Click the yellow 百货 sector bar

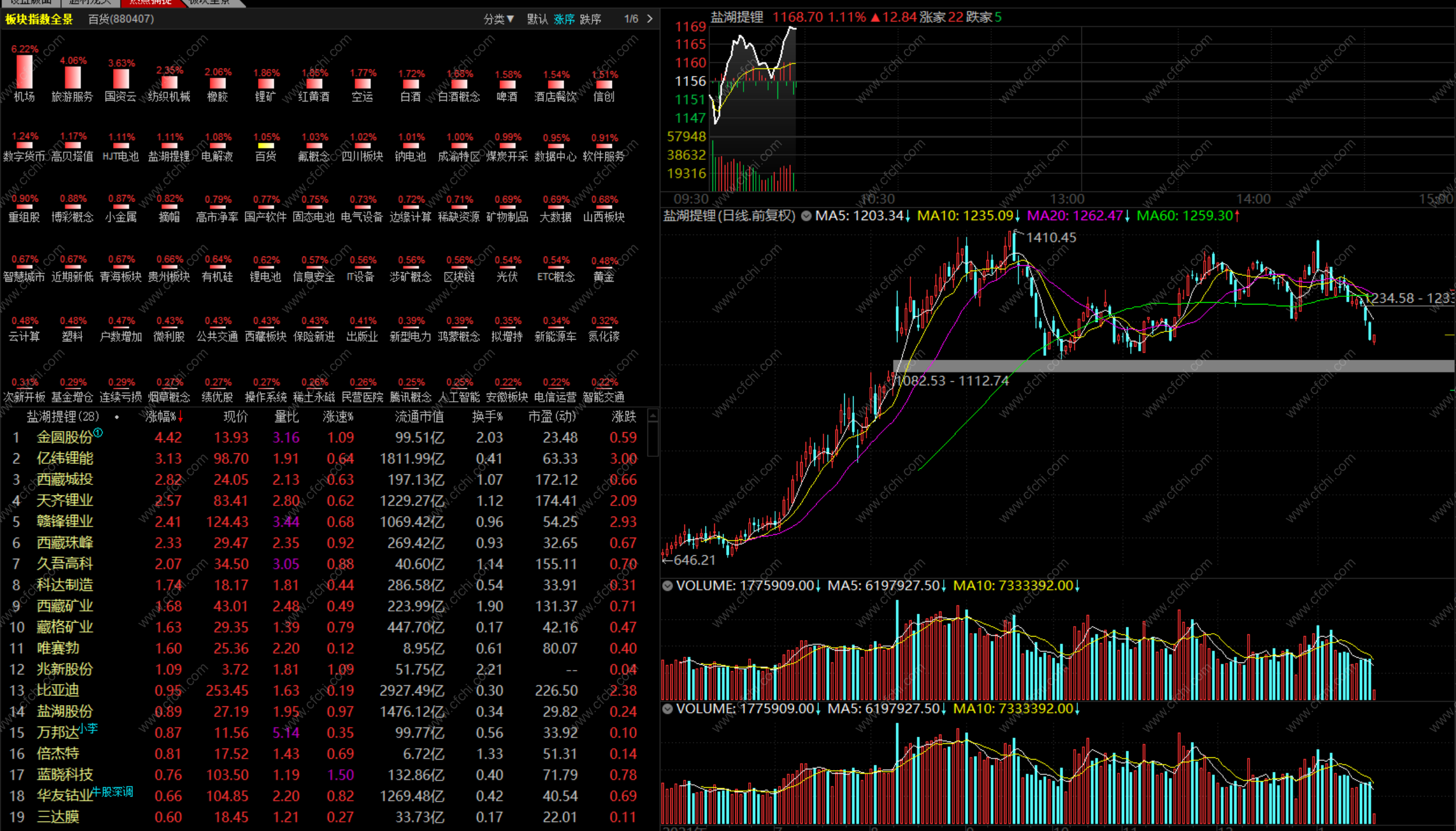tap(266, 146)
